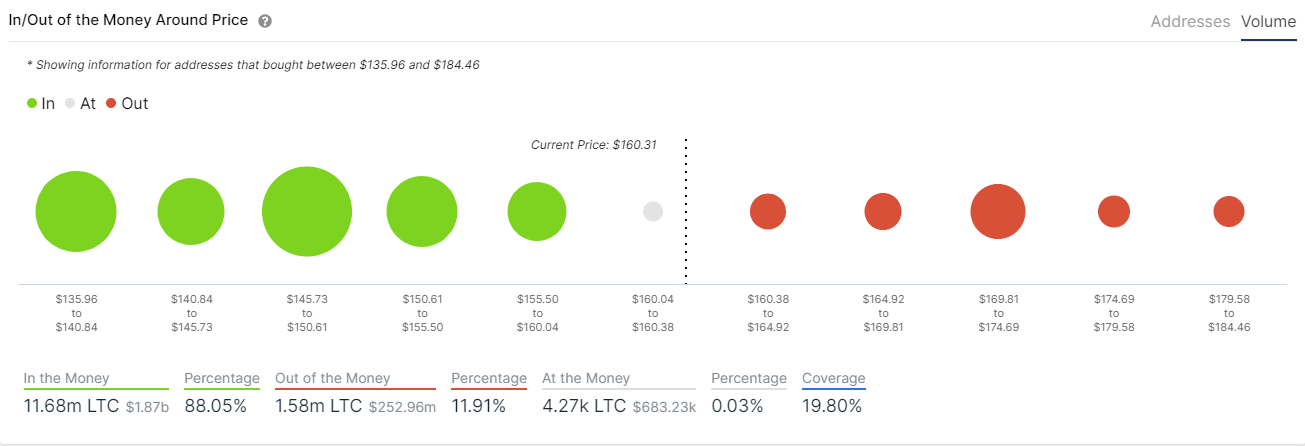Click the In the Money label
Image resolution: width=1305 pixels, height=446 pixels.
click(x=67, y=379)
